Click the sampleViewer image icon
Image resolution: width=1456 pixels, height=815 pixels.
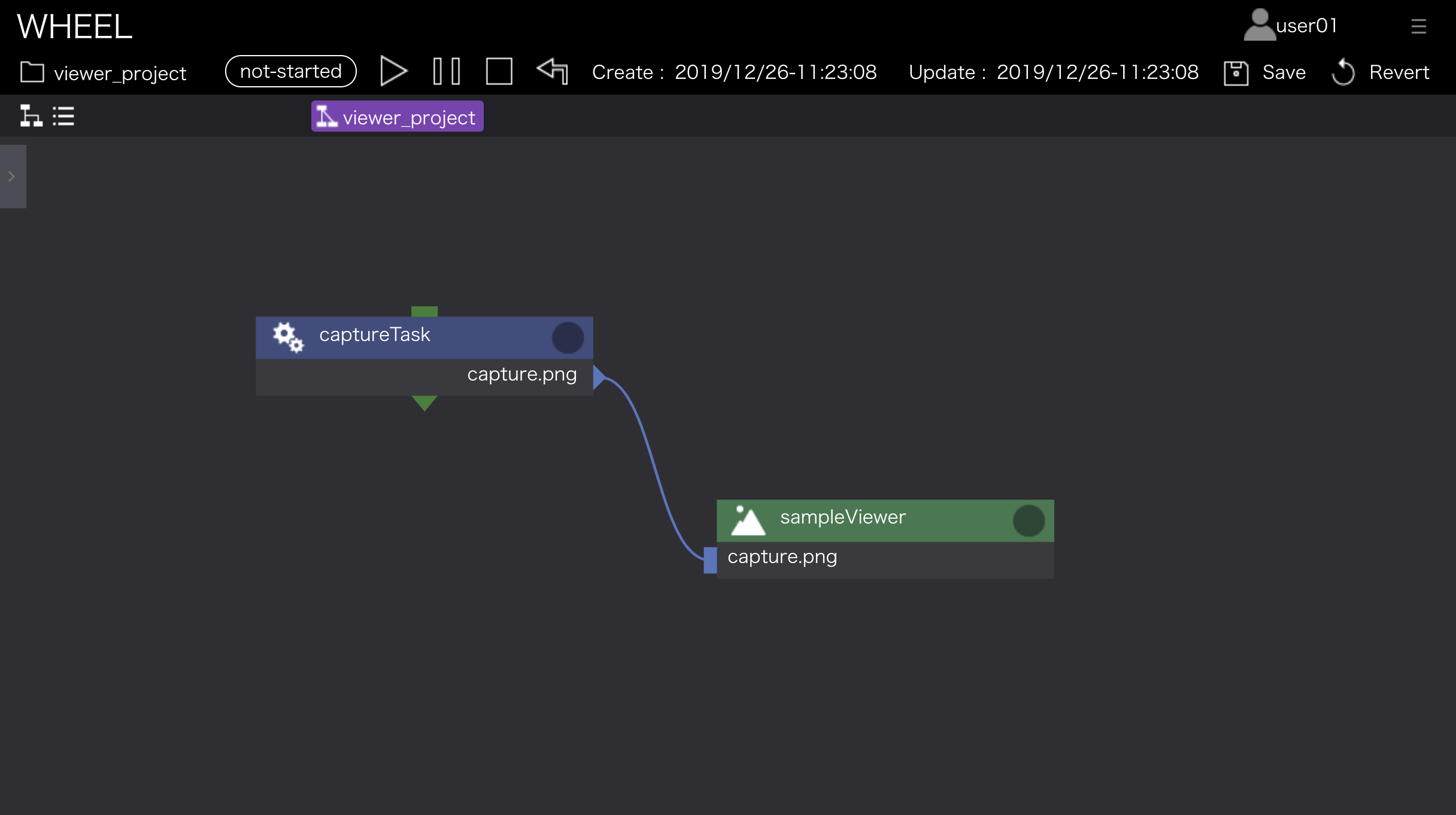coord(748,520)
